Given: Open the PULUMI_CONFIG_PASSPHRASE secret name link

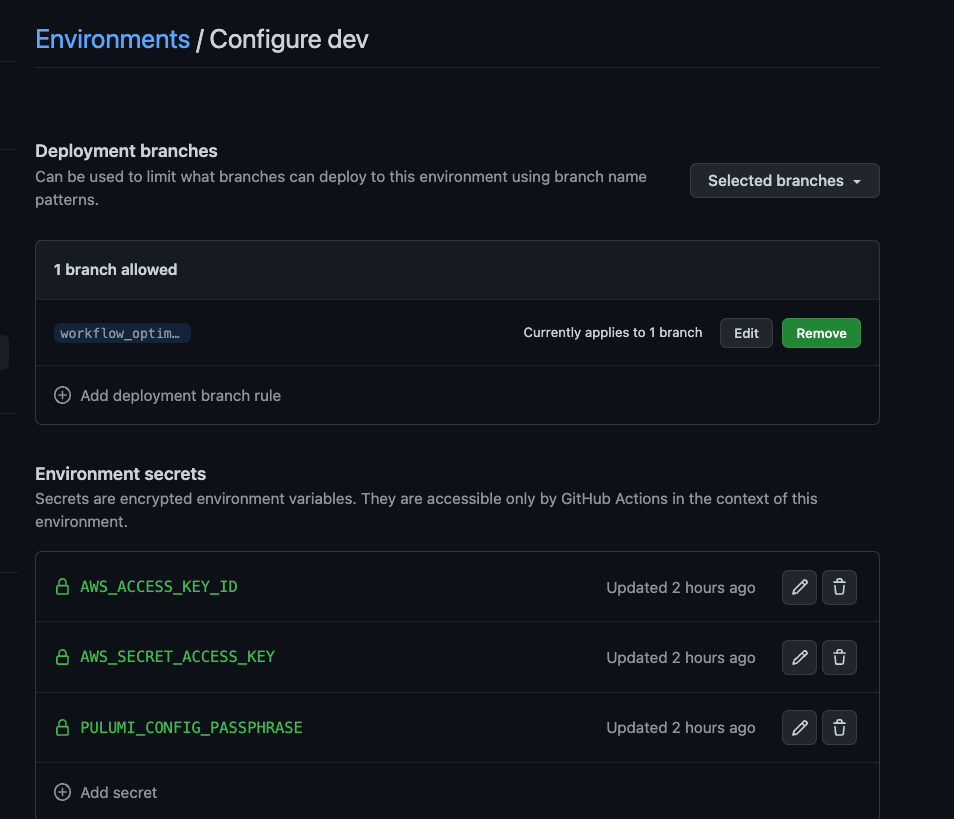Looking at the screenshot, I should (x=190, y=727).
